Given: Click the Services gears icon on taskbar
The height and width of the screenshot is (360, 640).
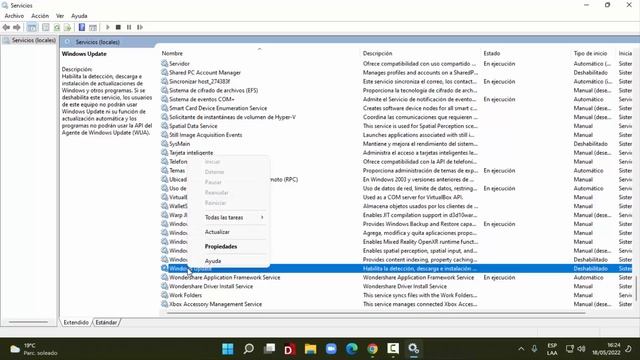Looking at the screenshot, I should [413, 349].
